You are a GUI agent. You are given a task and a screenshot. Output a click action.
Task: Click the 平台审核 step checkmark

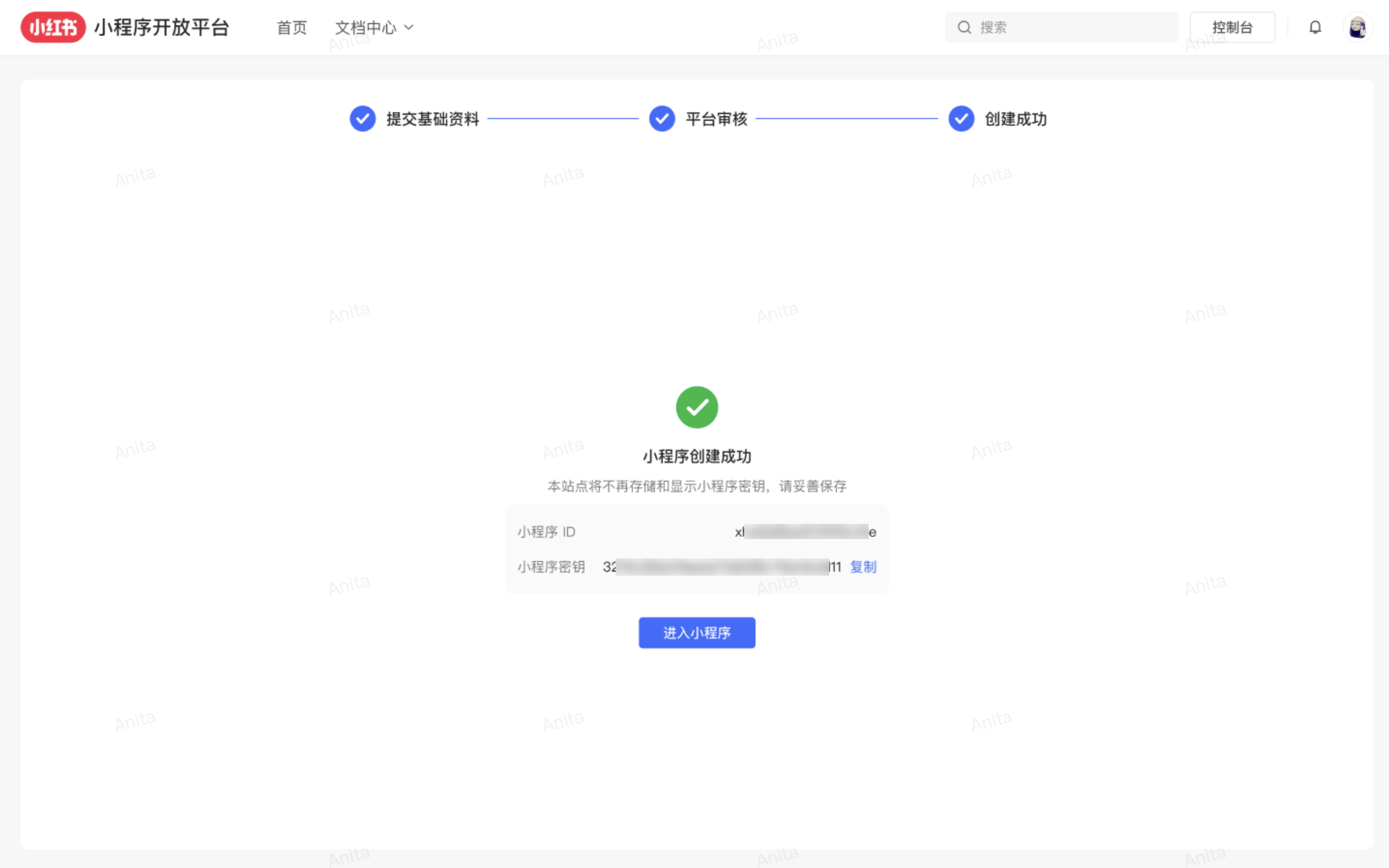pos(661,119)
